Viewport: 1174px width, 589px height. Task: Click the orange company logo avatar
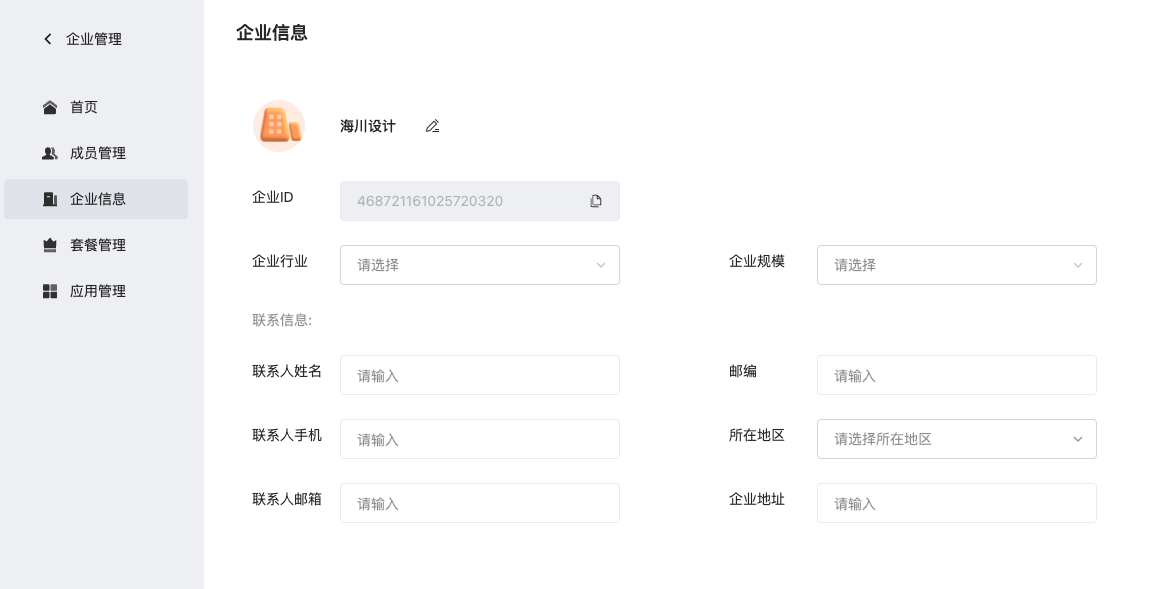click(x=279, y=126)
